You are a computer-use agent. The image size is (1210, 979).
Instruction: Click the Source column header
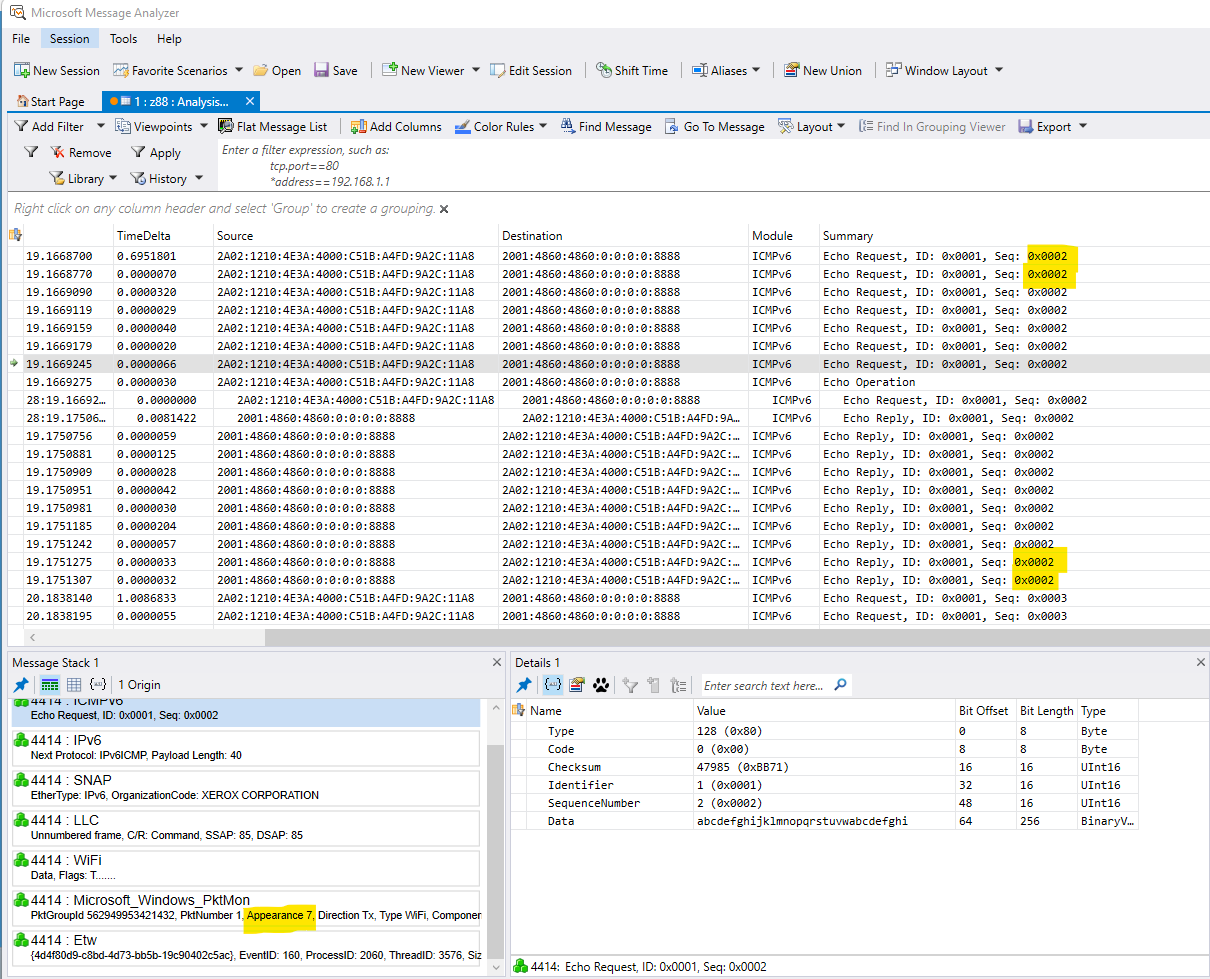pos(355,236)
